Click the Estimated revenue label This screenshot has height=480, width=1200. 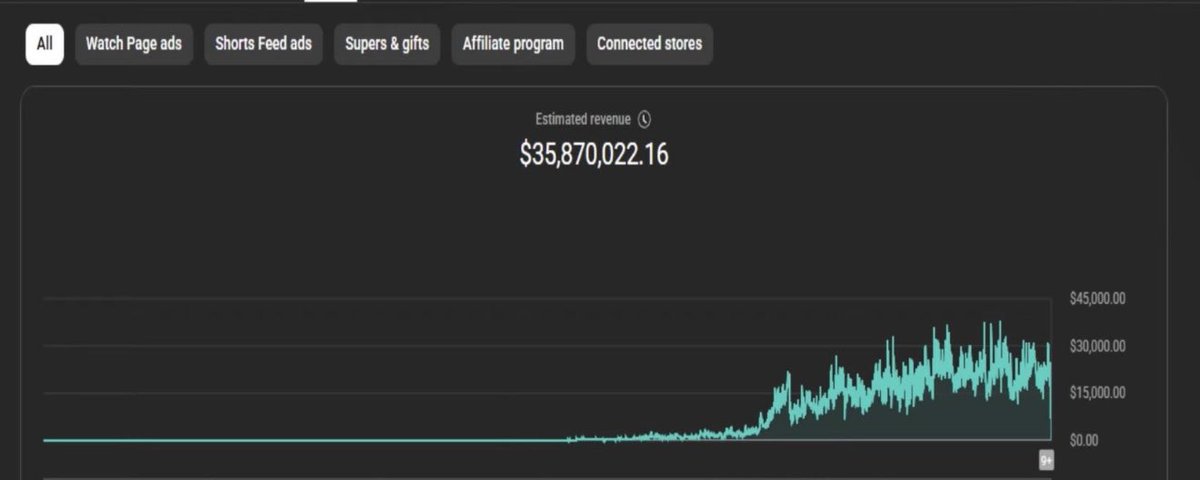click(x=583, y=119)
